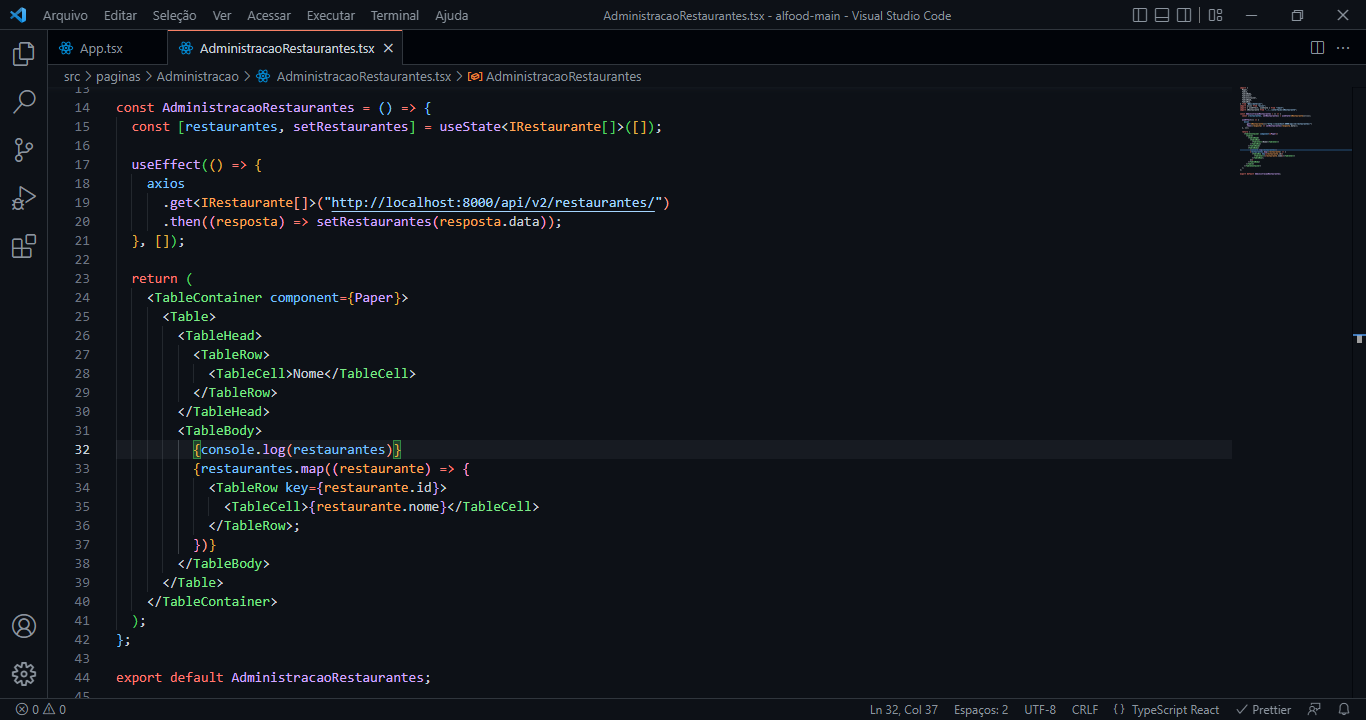Click the Prettier status item

pos(1263,710)
